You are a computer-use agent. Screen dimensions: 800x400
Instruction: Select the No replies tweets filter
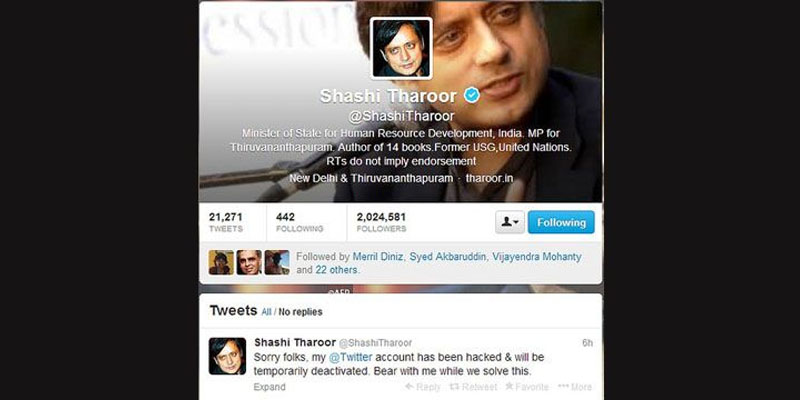tap(301, 312)
